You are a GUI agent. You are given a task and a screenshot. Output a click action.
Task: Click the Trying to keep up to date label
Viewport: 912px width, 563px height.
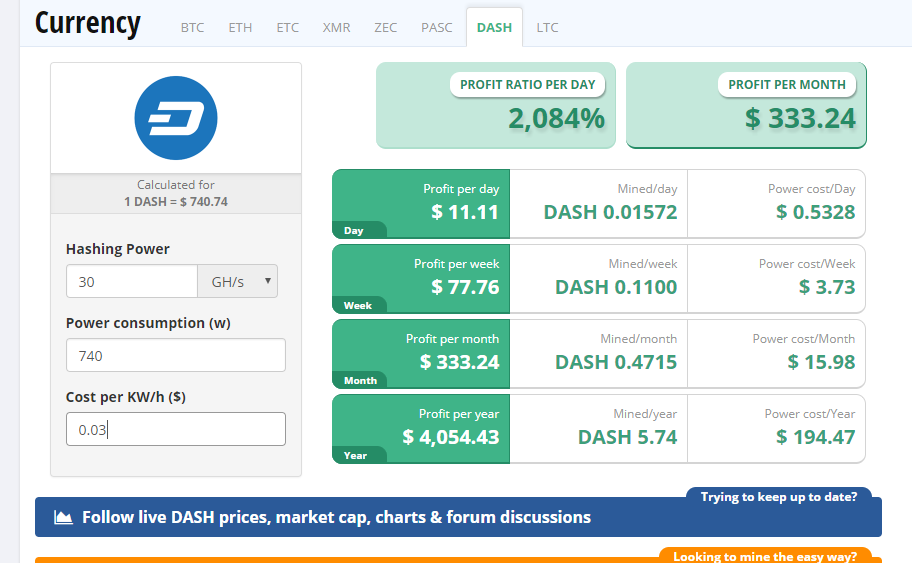[779, 497]
